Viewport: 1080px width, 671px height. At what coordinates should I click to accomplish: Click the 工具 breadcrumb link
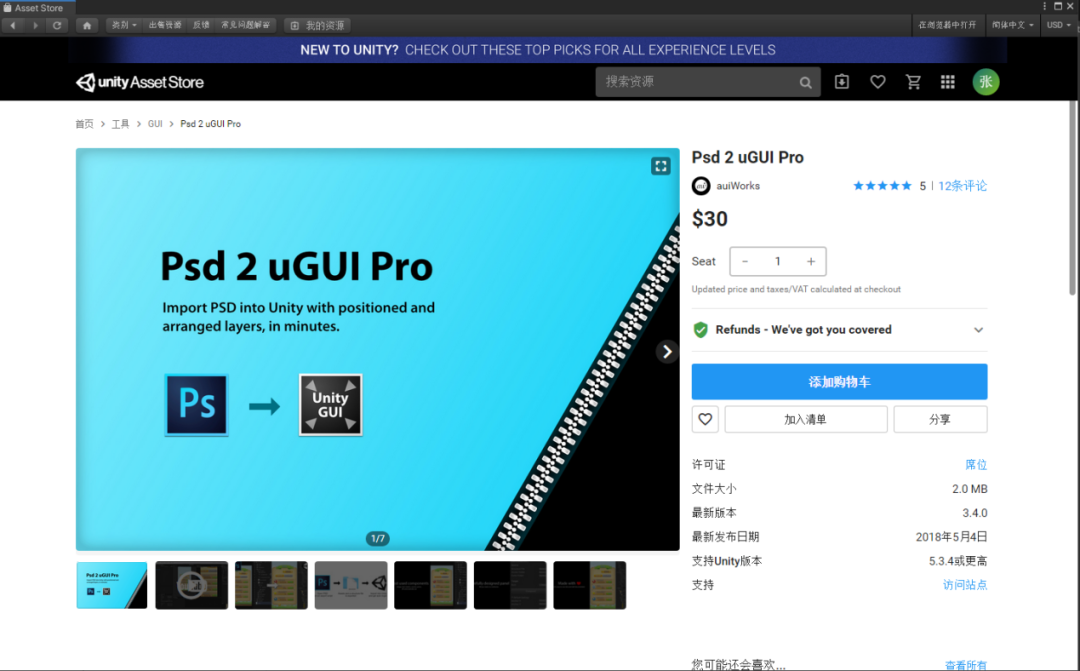point(121,124)
